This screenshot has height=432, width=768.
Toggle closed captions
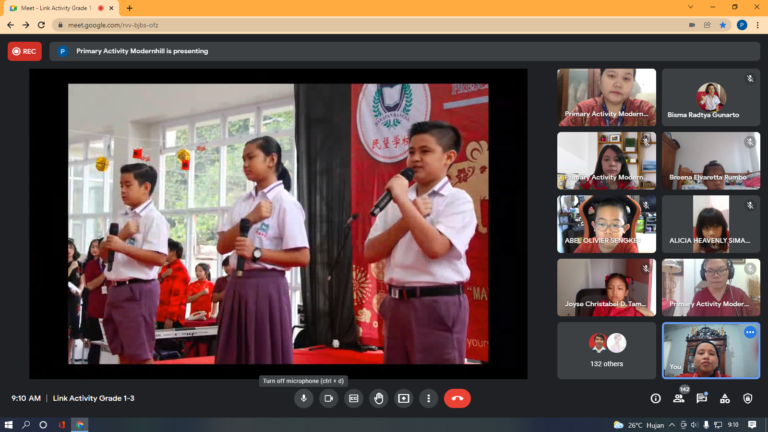coord(353,398)
